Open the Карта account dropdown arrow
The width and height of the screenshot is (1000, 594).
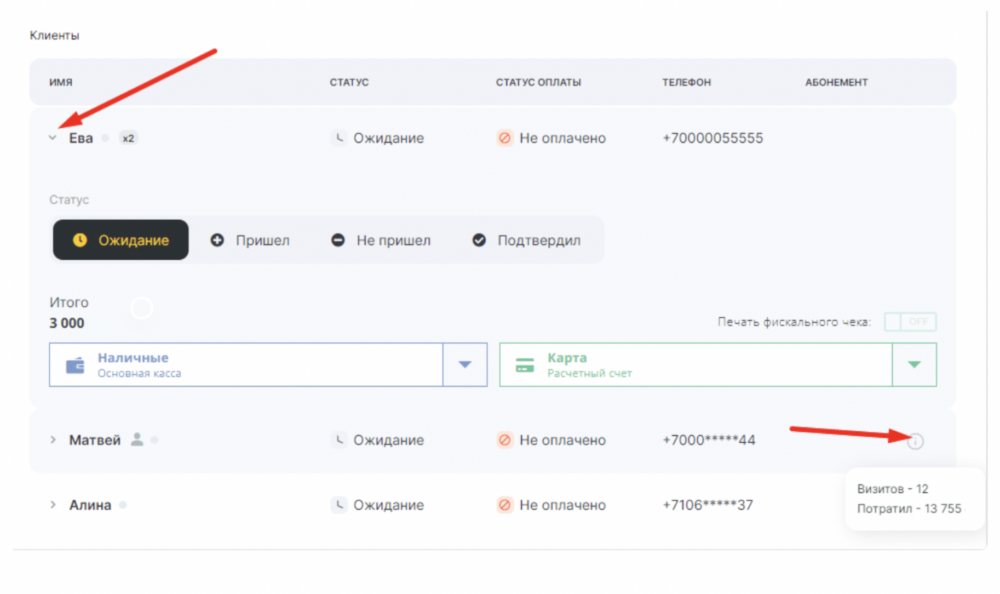915,365
